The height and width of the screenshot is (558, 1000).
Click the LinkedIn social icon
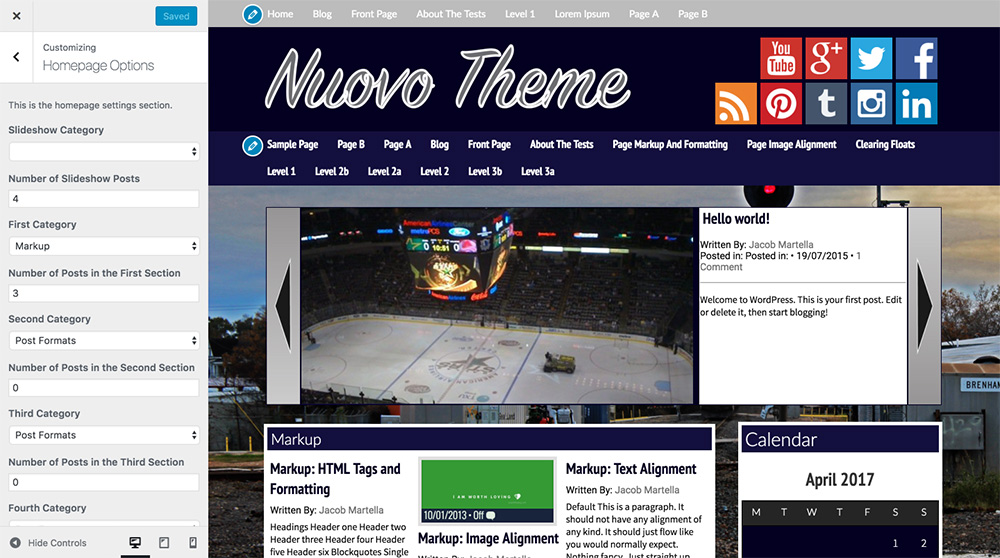click(916, 103)
